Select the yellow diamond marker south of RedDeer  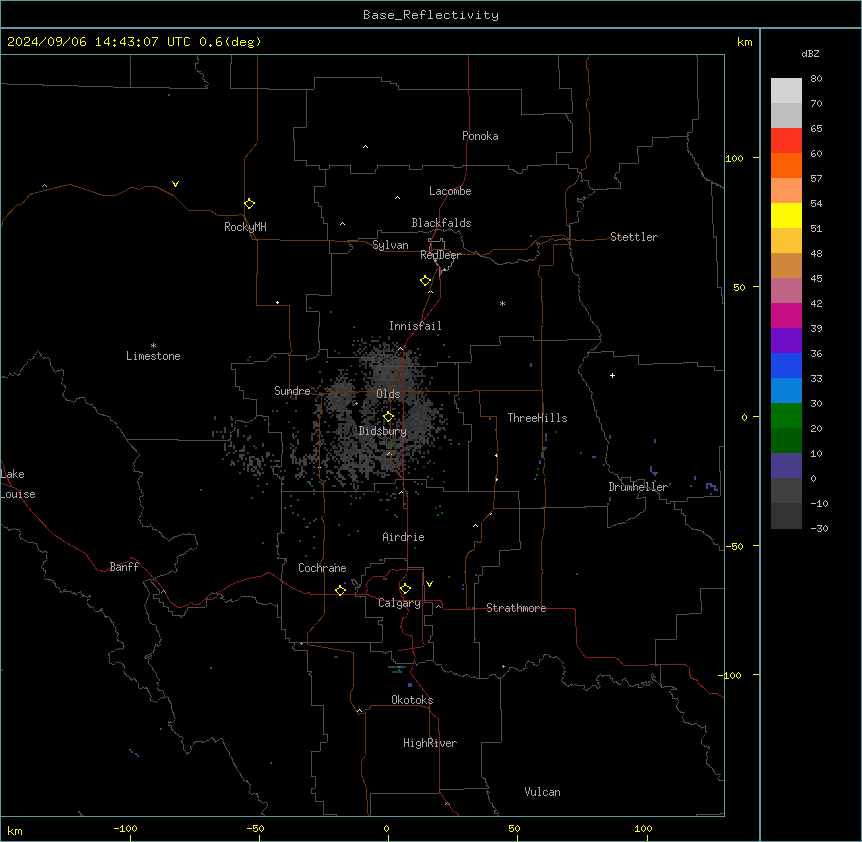pos(426,281)
